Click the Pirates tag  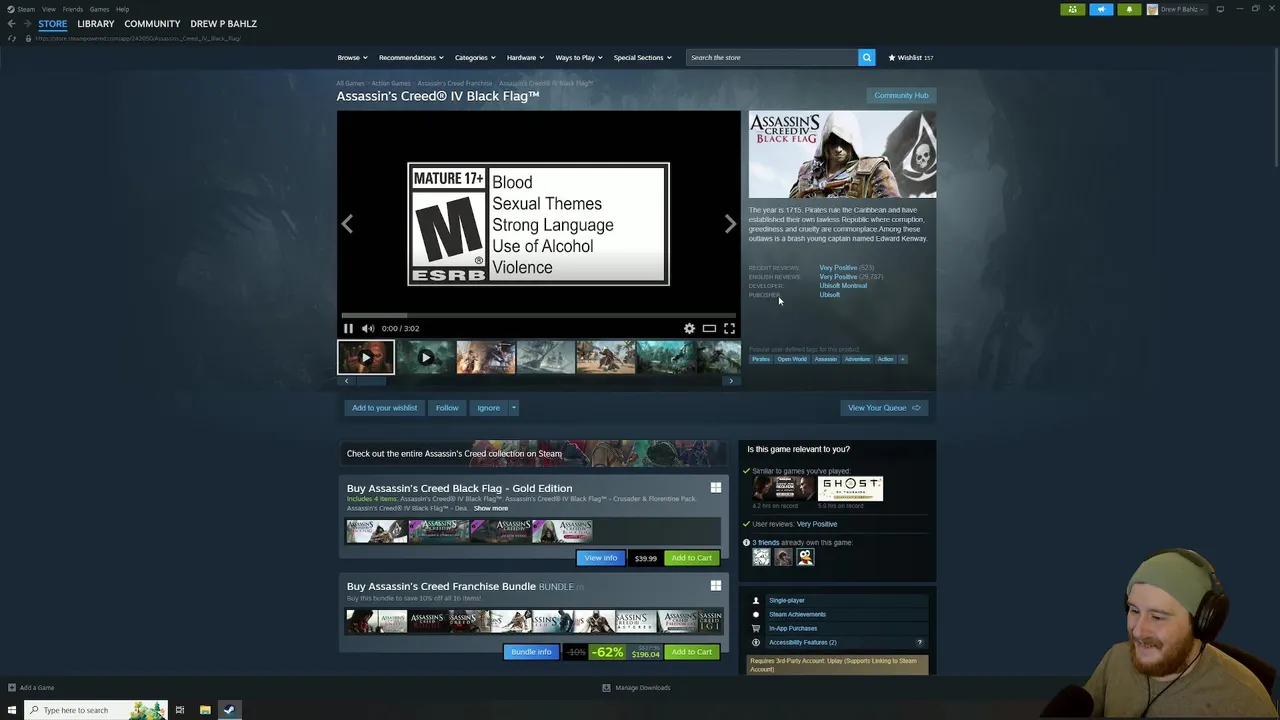761,359
